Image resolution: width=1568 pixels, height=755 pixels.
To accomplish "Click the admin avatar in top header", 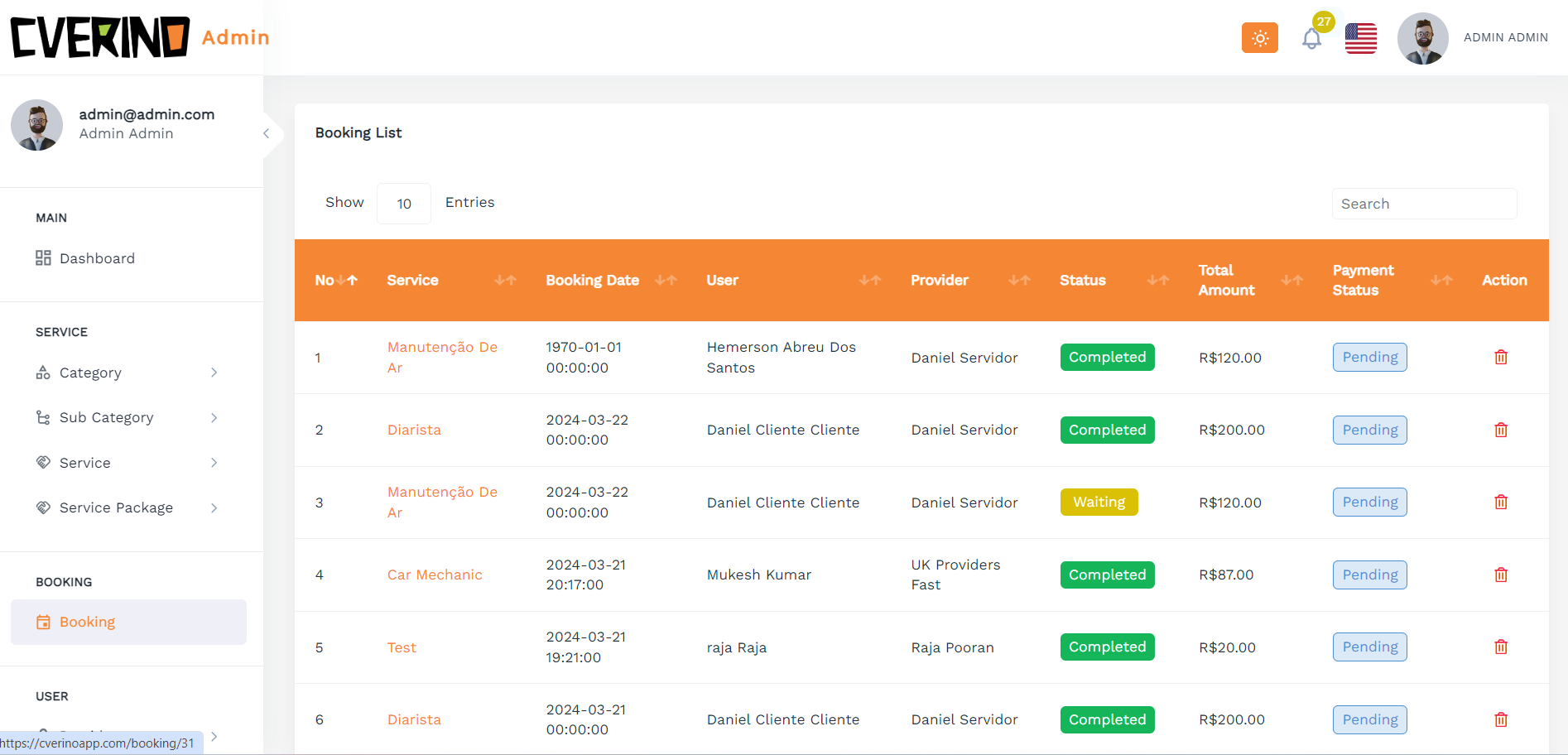I will click(1421, 38).
